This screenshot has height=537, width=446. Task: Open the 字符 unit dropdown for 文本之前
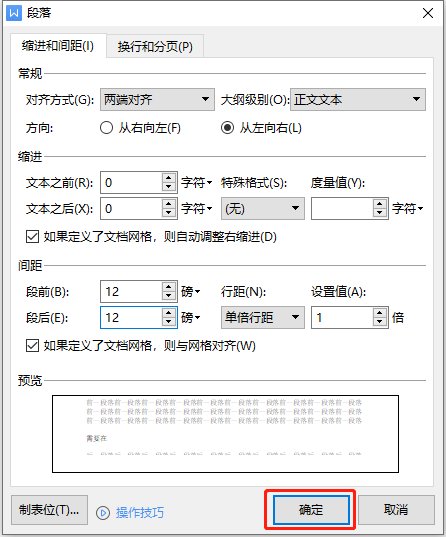(x=197, y=183)
